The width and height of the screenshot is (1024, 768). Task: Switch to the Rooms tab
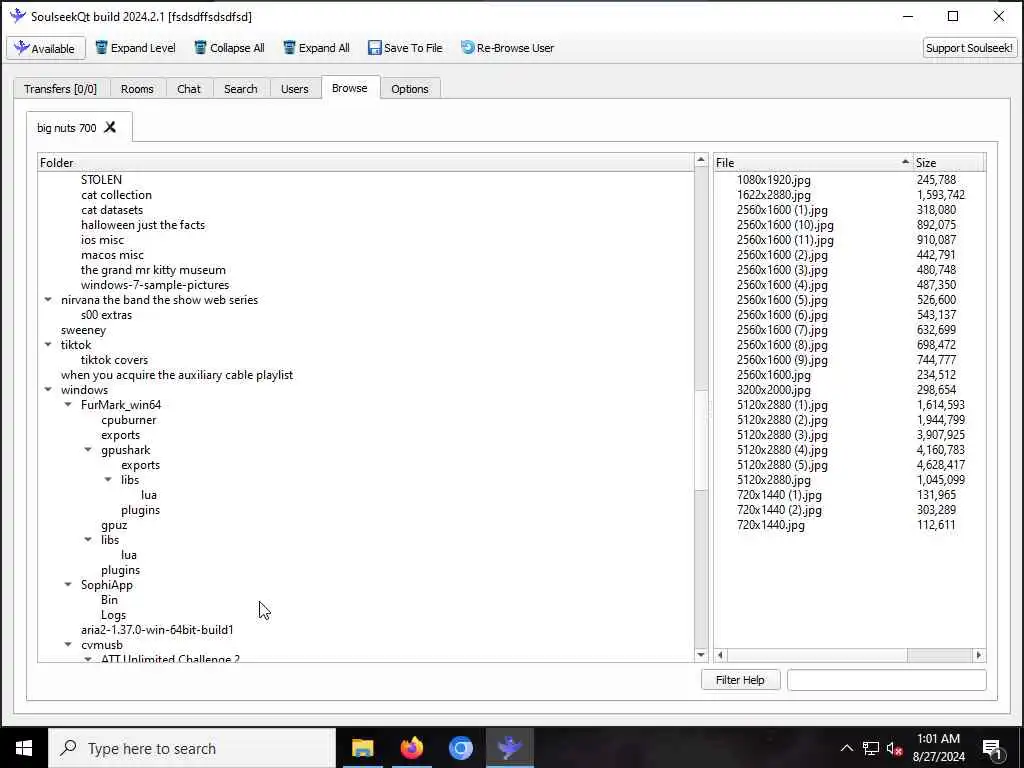coord(137,89)
